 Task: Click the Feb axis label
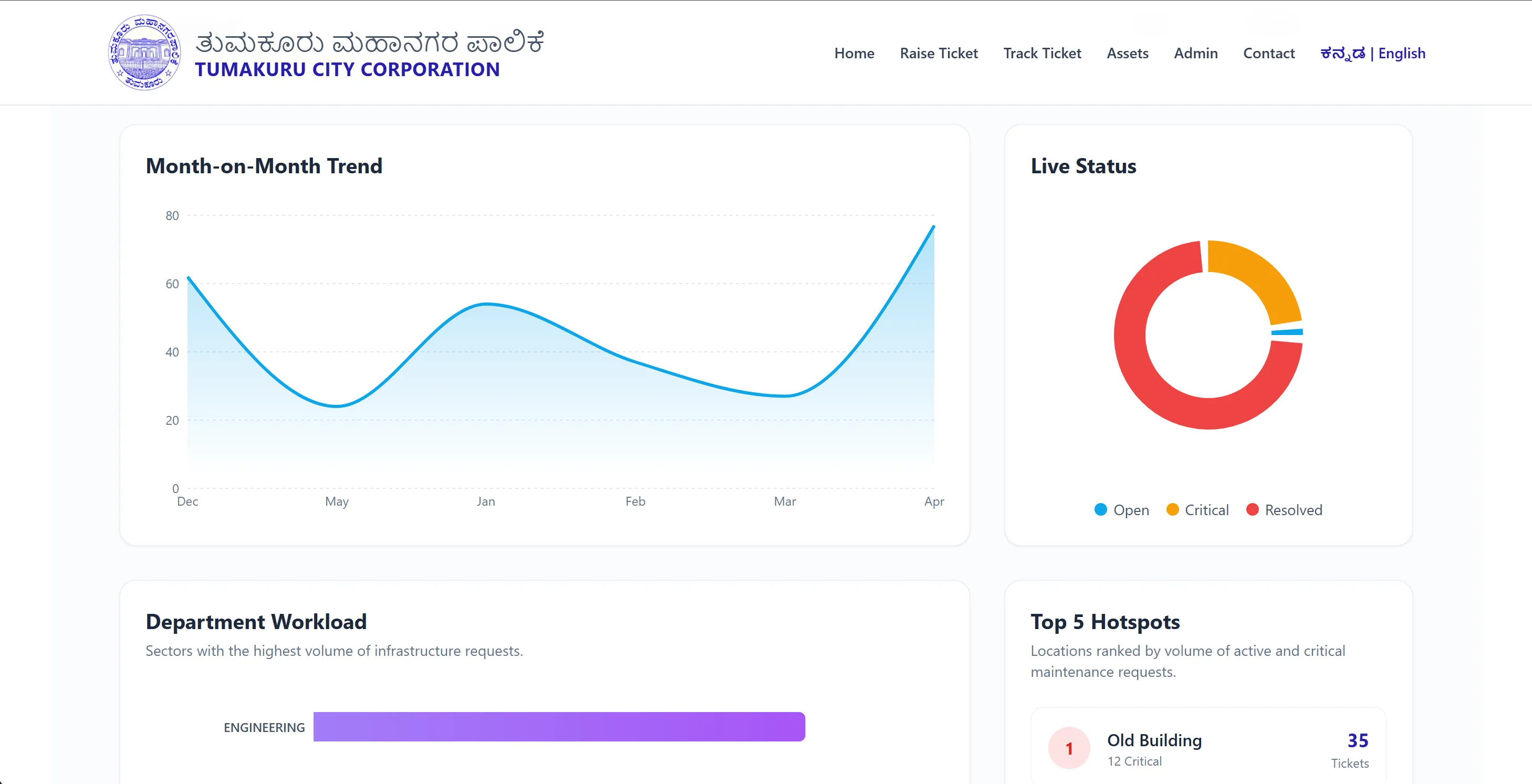635,501
